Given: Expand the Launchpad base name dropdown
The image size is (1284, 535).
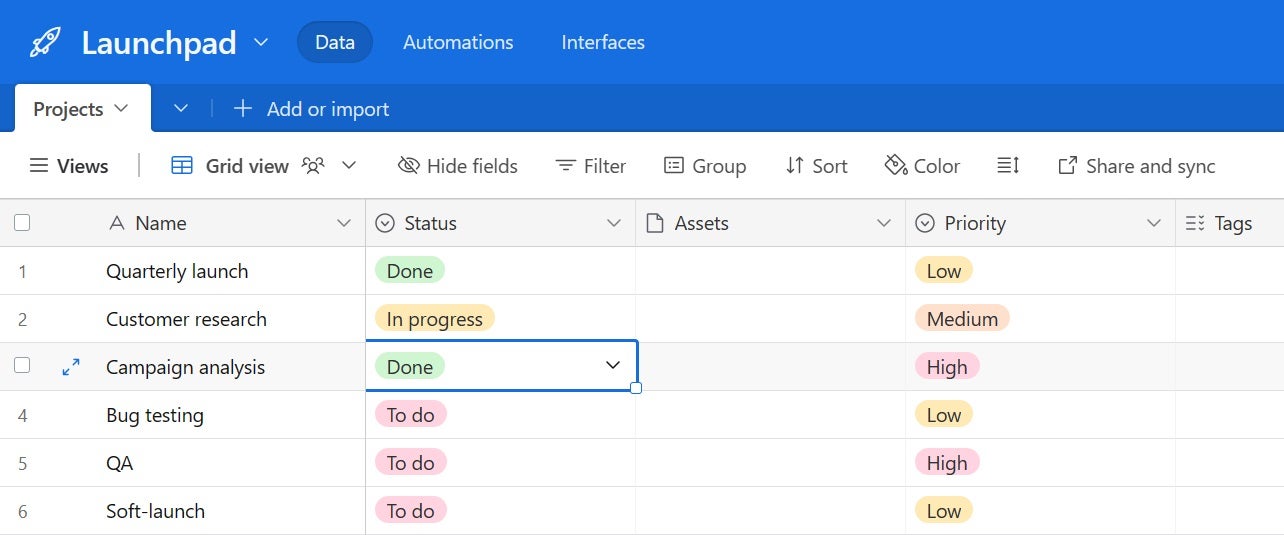Looking at the screenshot, I should 261,42.
